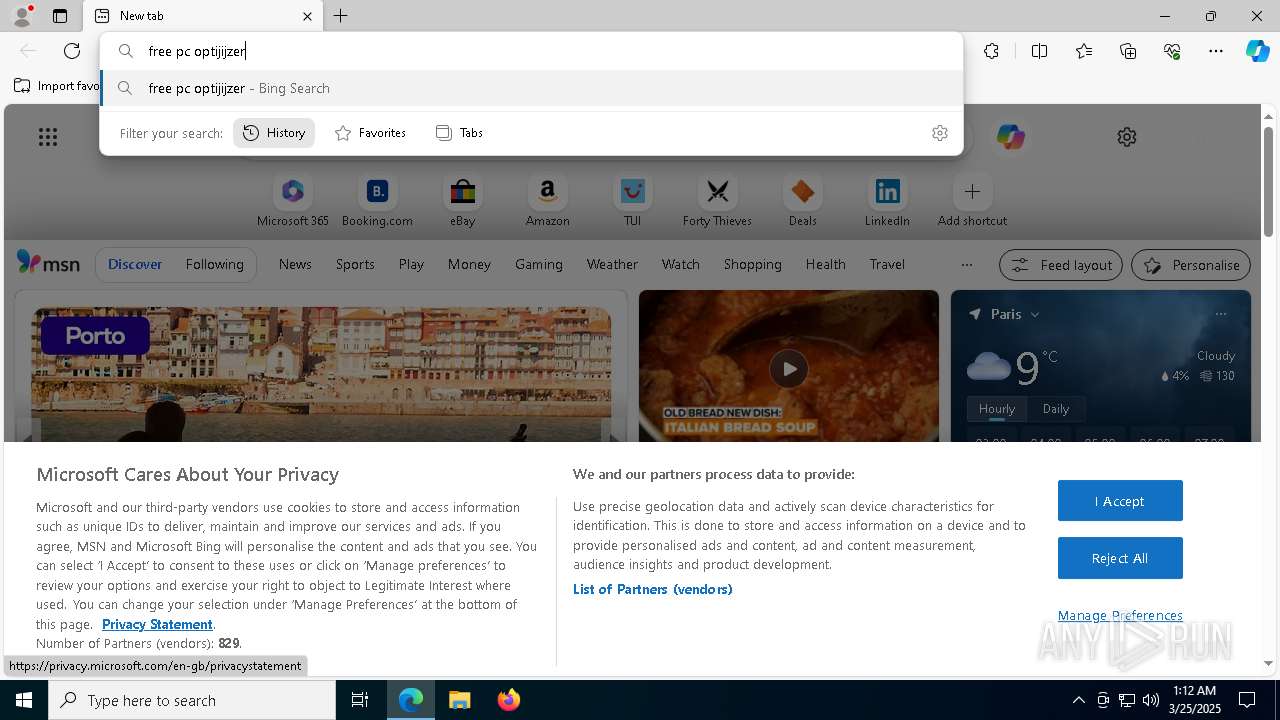
Task: Open search filter settings gear
Action: click(x=940, y=133)
